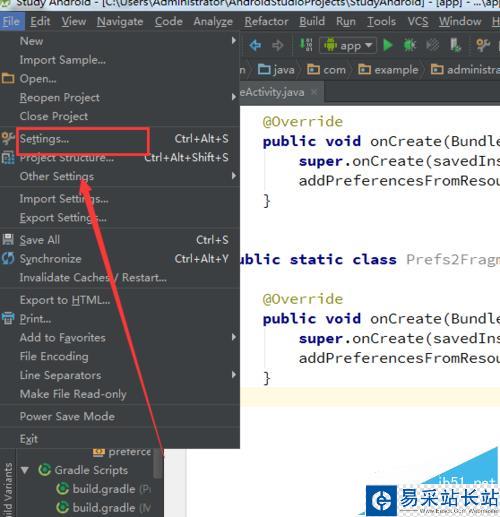The height and width of the screenshot is (517, 500).
Task: Open the Window menu
Action: click(x=460, y=22)
